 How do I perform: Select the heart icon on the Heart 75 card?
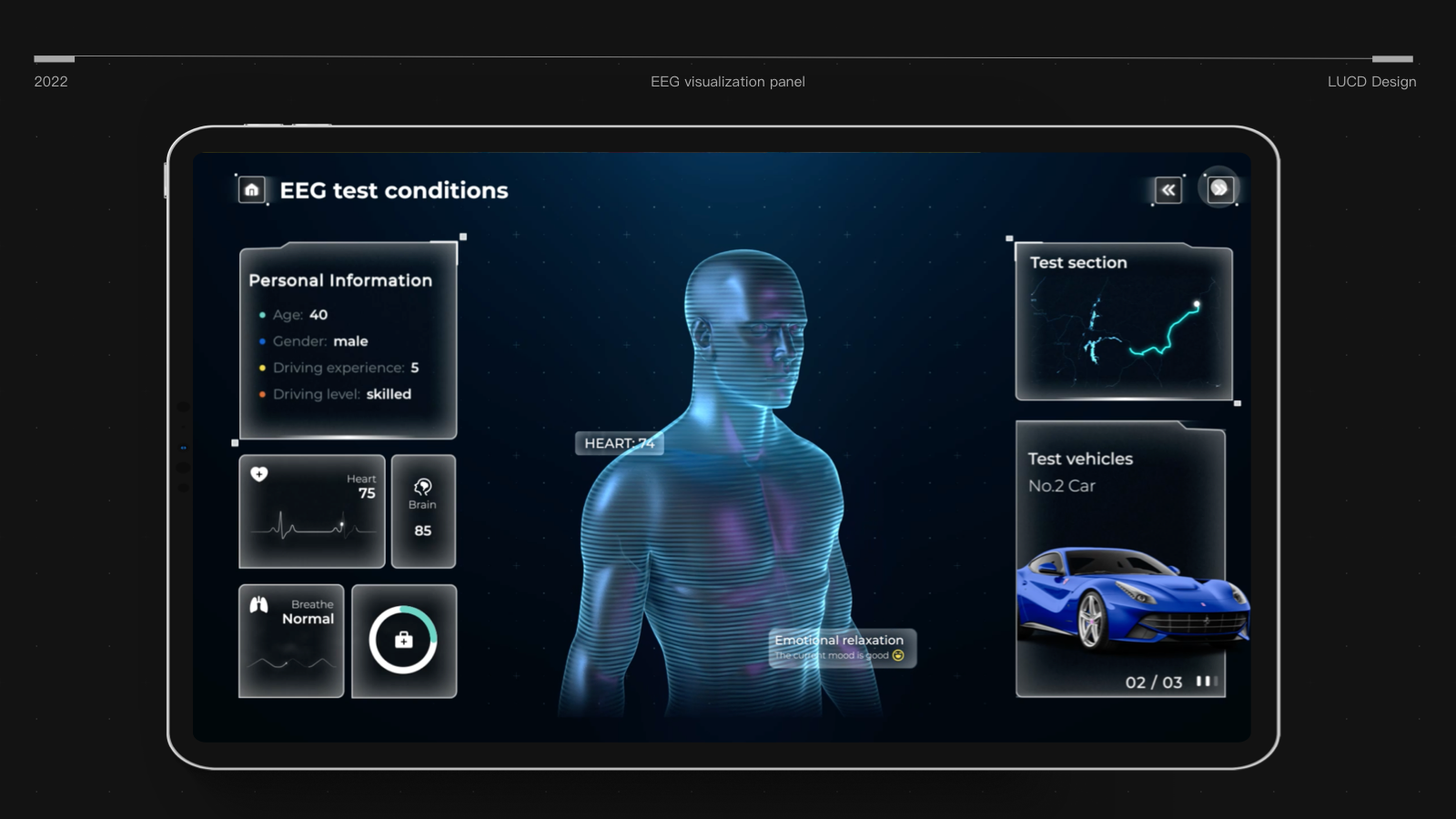tap(258, 472)
